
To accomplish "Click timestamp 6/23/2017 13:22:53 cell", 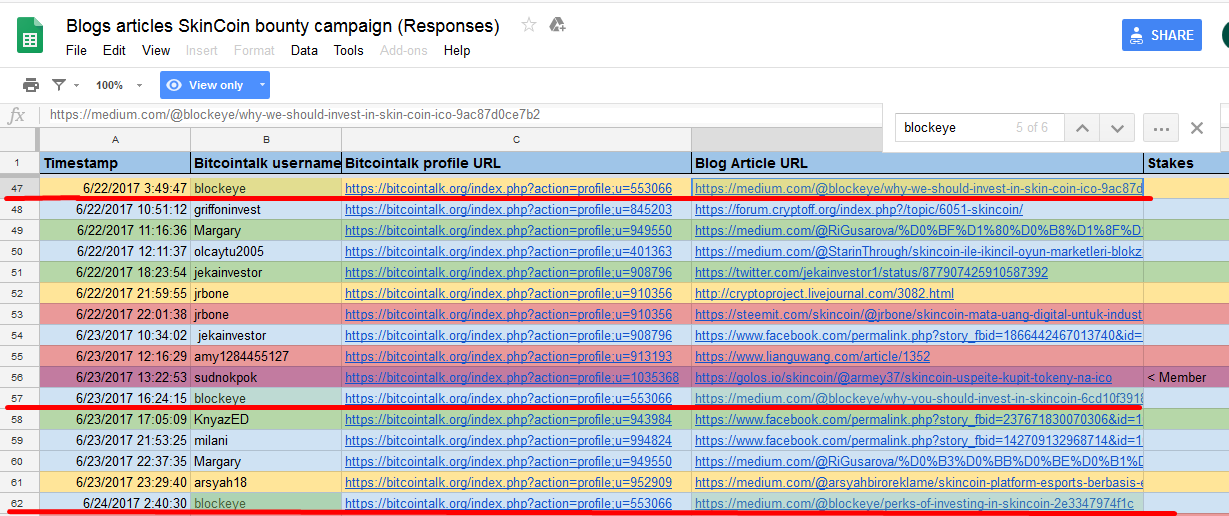I will pos(115,378).
